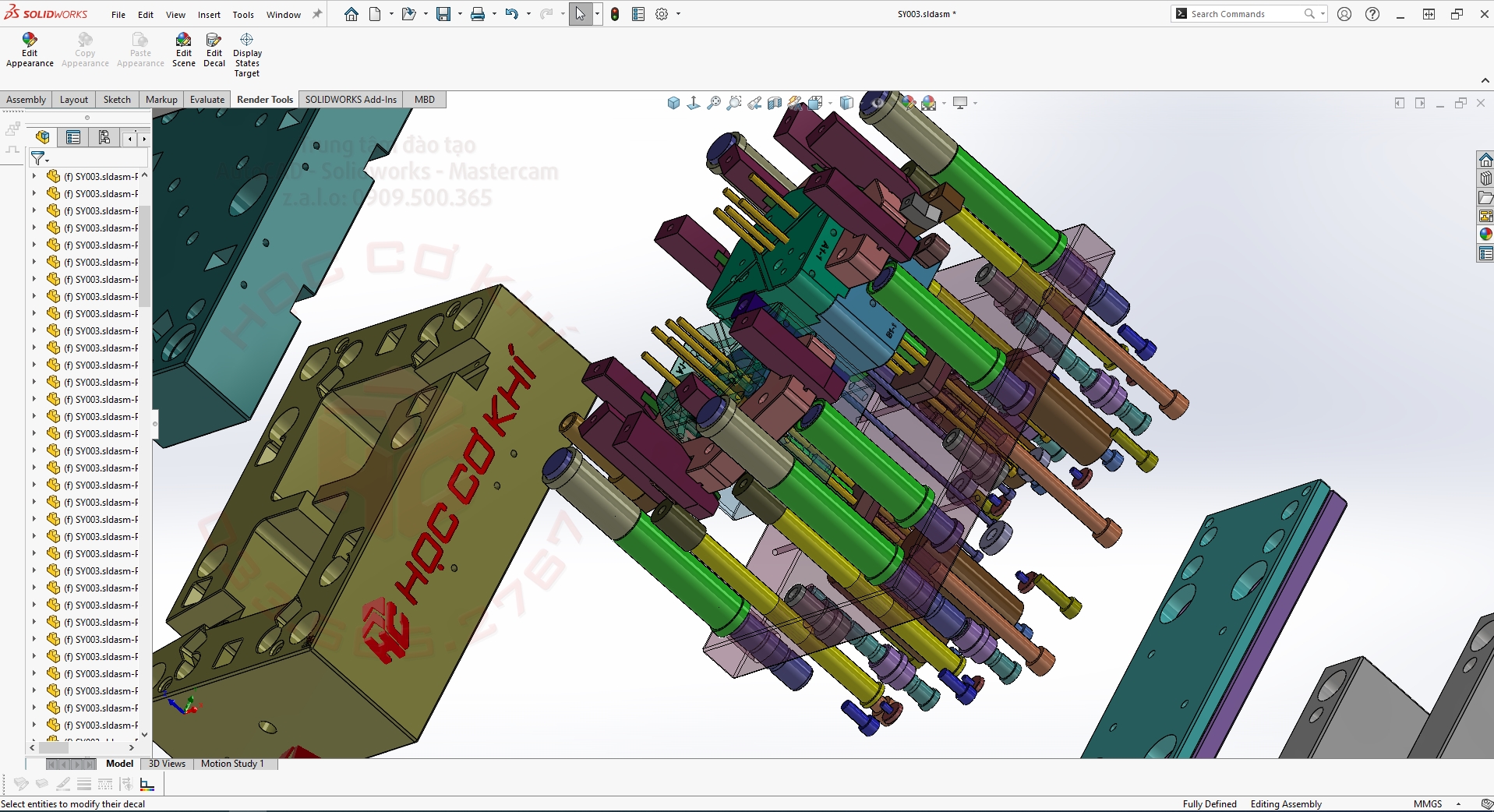Click Display States Target in the ribbon
Image resolution: width=1494 pixels, height=812 pixels.
click(247, 55)
